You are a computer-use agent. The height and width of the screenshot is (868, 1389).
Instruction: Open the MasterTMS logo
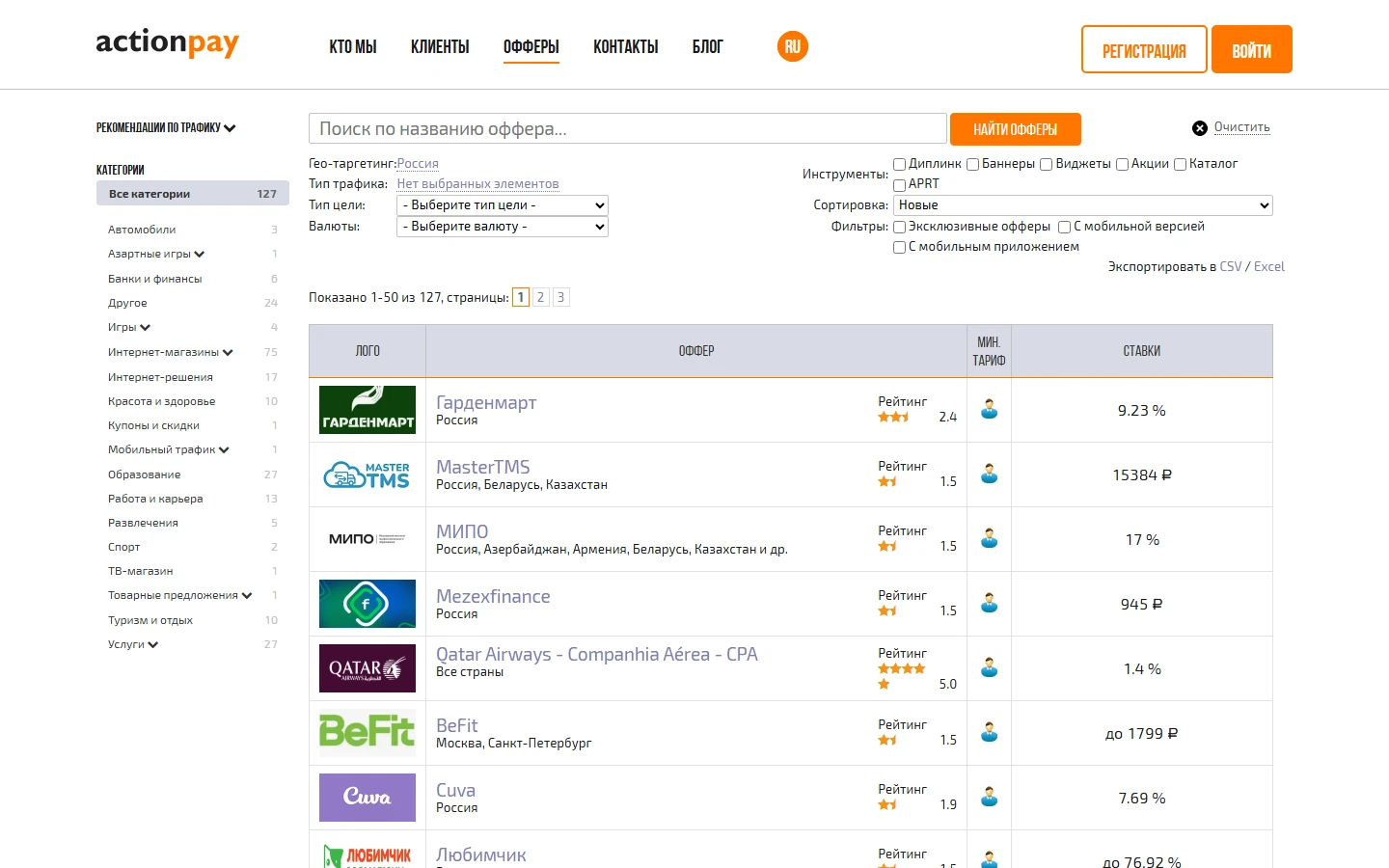click(368, 475)
